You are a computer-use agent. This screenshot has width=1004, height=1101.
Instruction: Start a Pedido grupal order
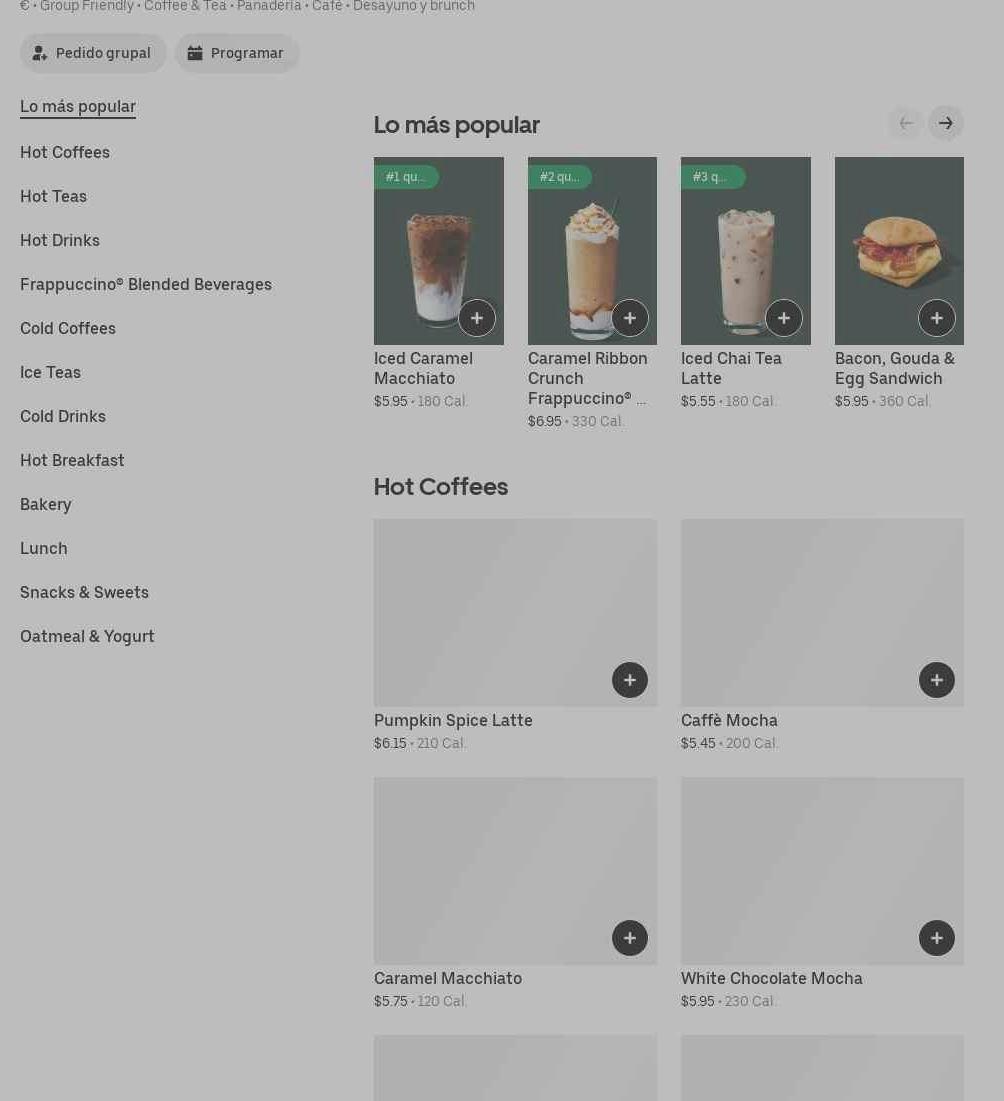(93, 53)
